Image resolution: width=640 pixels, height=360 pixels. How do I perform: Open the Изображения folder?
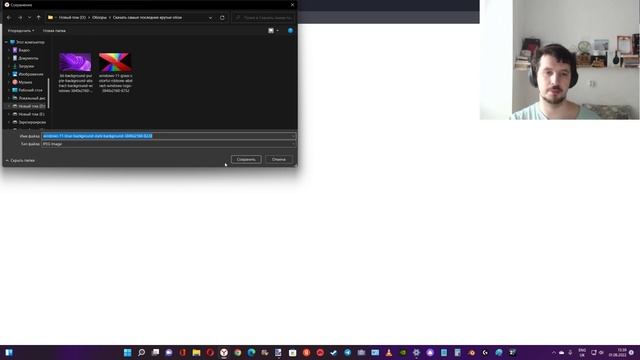click(x=31, y=74)
